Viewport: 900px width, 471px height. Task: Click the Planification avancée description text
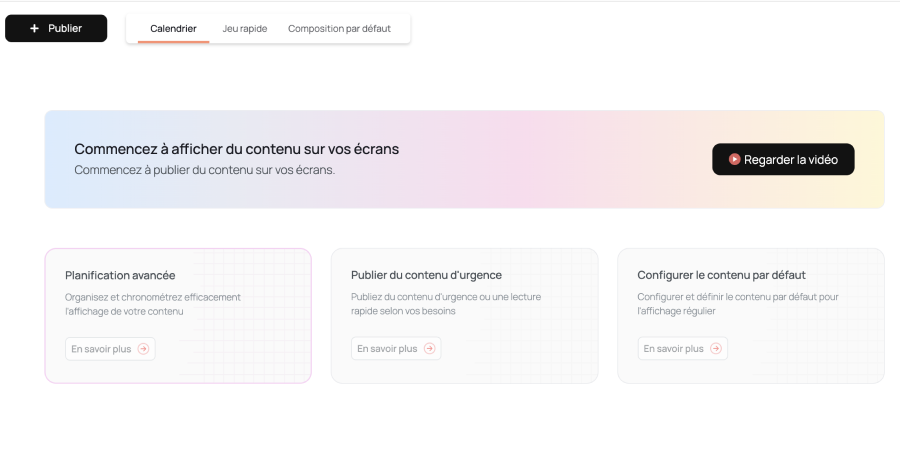(x=152, y=304)
